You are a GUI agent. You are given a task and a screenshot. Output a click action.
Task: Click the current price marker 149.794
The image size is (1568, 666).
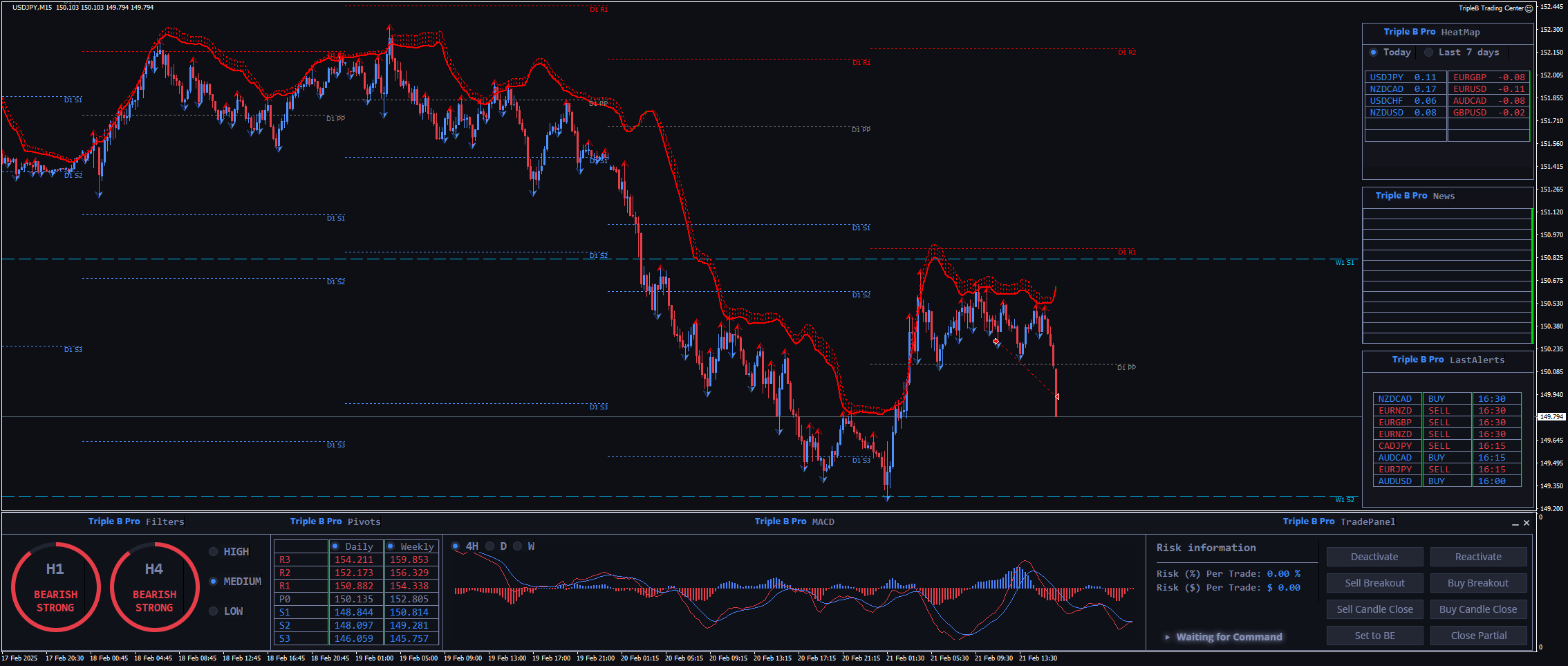1551,417
